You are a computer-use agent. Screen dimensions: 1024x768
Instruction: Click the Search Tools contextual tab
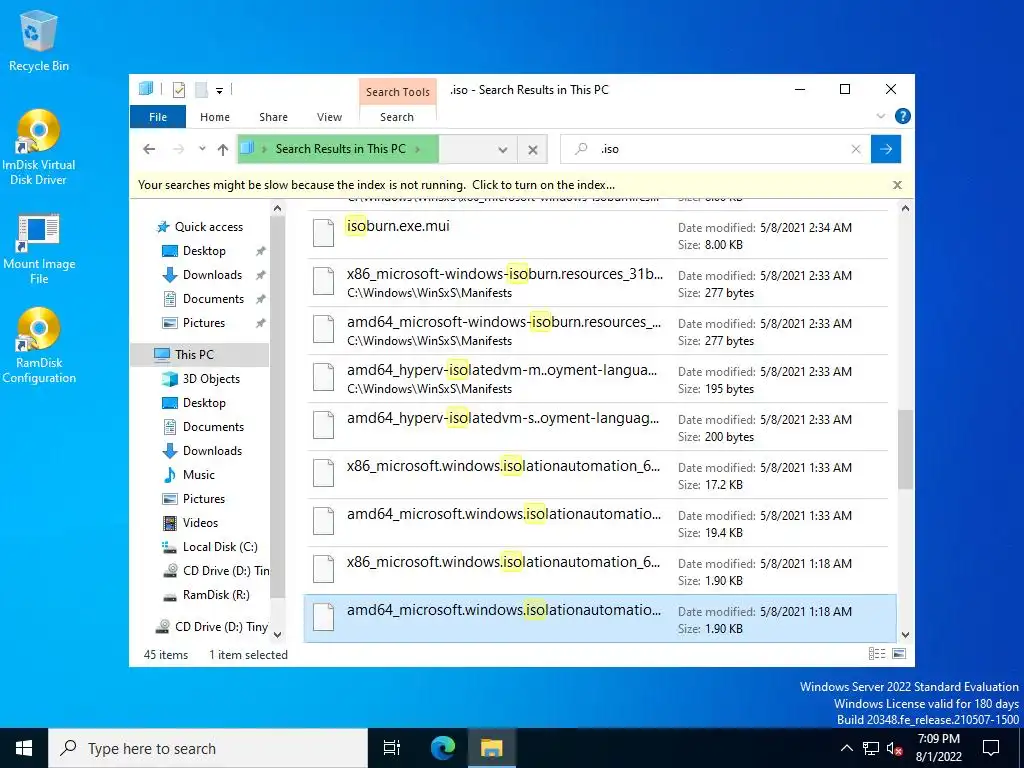398,92
